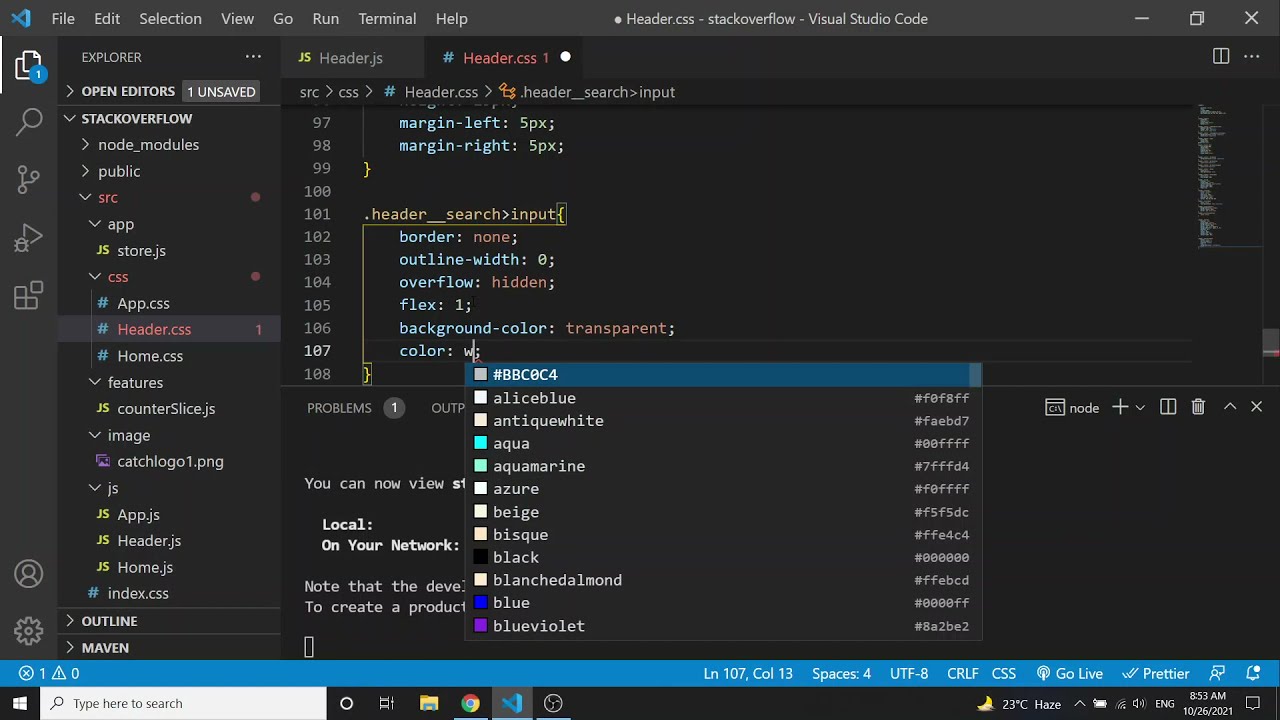Collapse the features folder
This screenshot has width=1280, height=720.
pos(135,382)
